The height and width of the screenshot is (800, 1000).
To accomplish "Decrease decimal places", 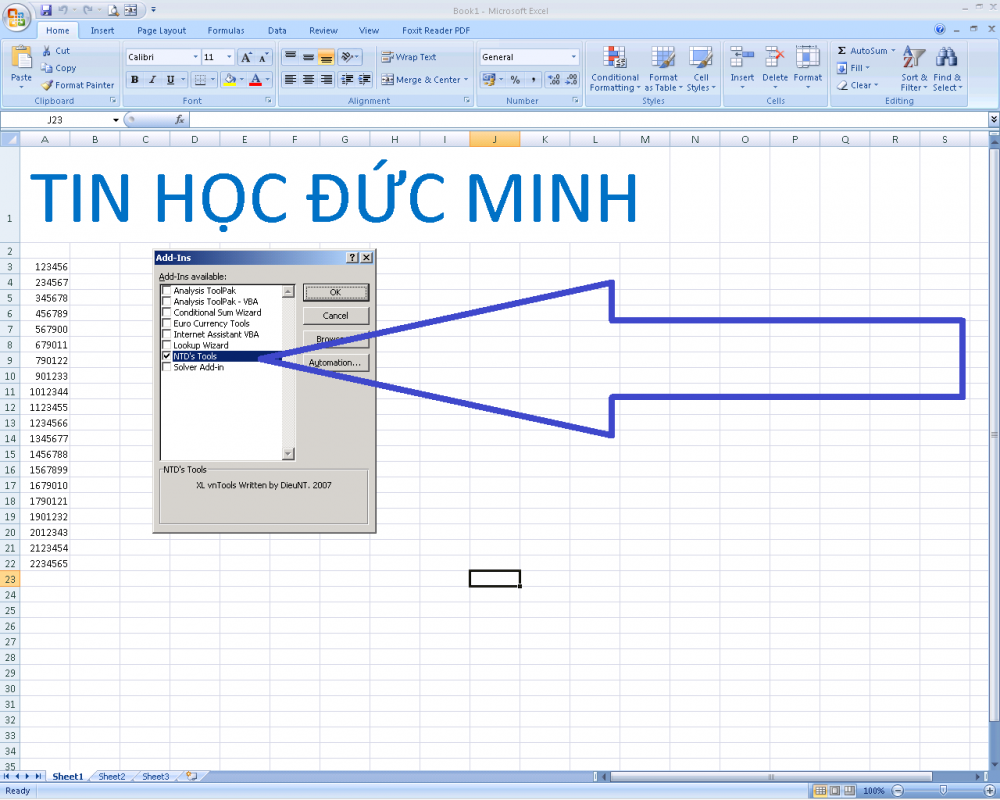I will (571, 80).
